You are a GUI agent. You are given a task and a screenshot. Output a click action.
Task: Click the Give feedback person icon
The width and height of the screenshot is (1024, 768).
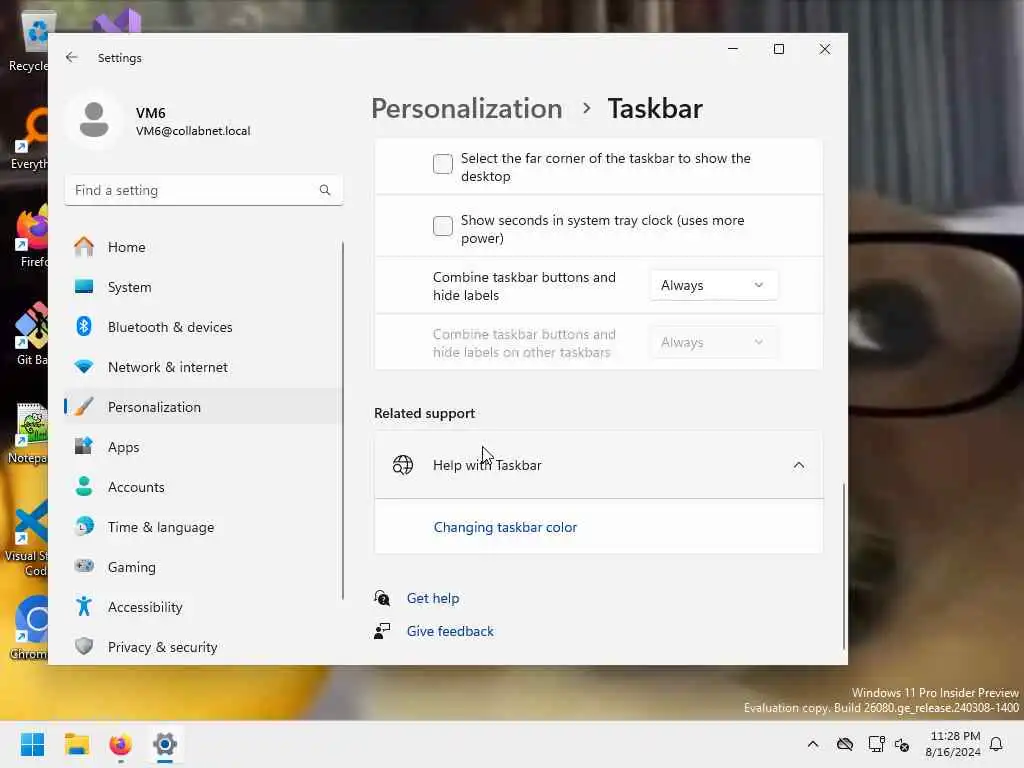tap(382, 632)
